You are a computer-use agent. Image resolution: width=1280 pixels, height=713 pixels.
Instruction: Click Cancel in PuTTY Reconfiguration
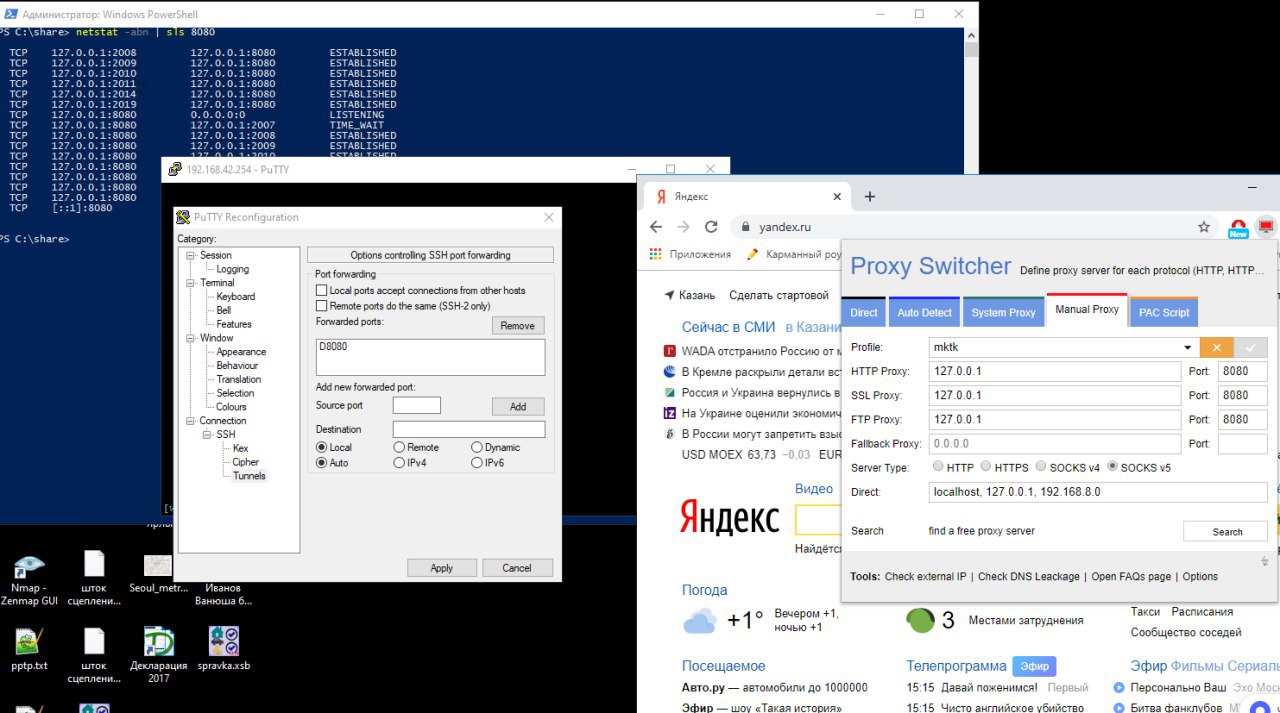pos(517,568)
